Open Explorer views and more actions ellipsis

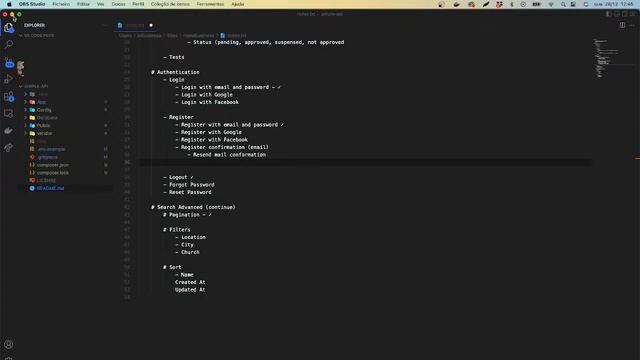(x=104, y=25)
